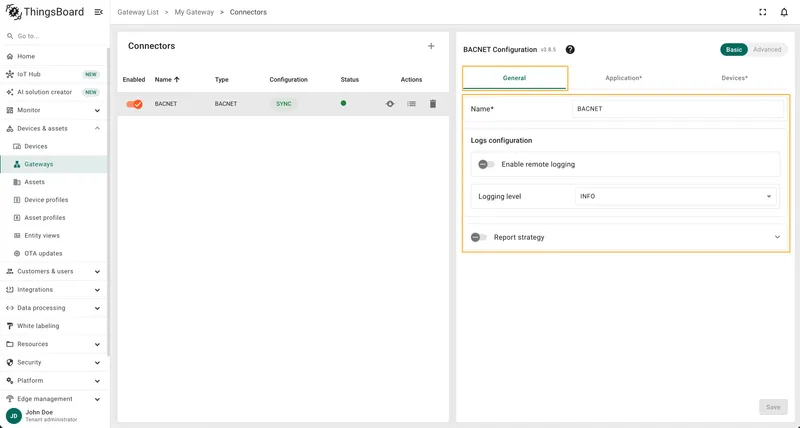800x428 pixels.
Task: Delete the BACNET connector via trash icon
Action: [x=433, y=104]
